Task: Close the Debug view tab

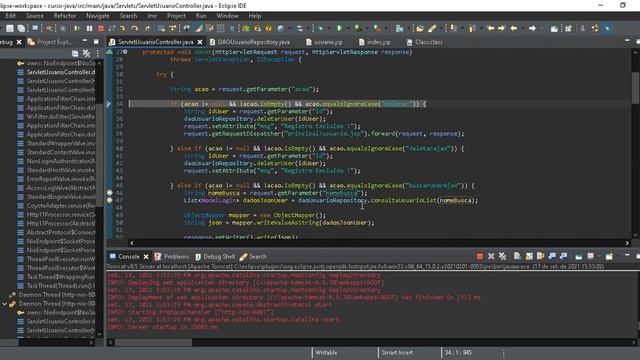Action: pos(19,42)
